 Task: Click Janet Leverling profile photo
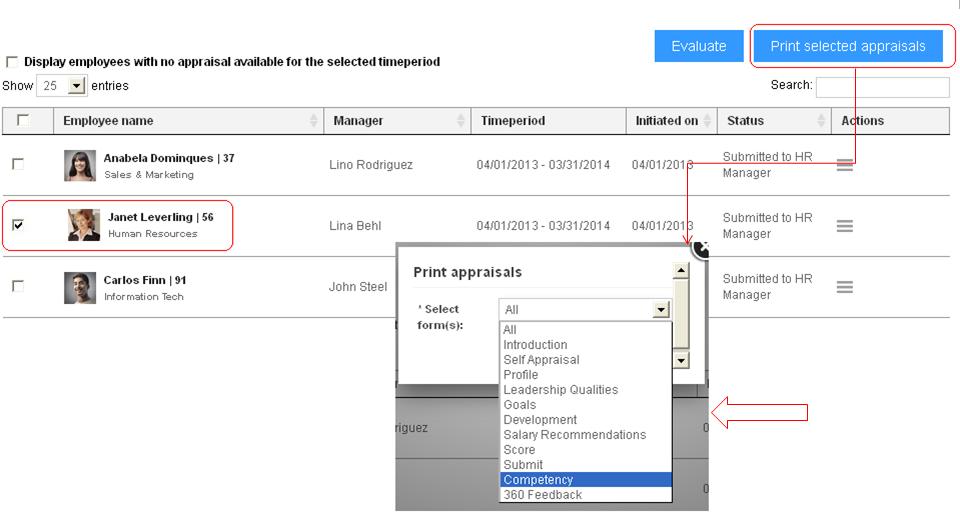[x=84, y=225]
